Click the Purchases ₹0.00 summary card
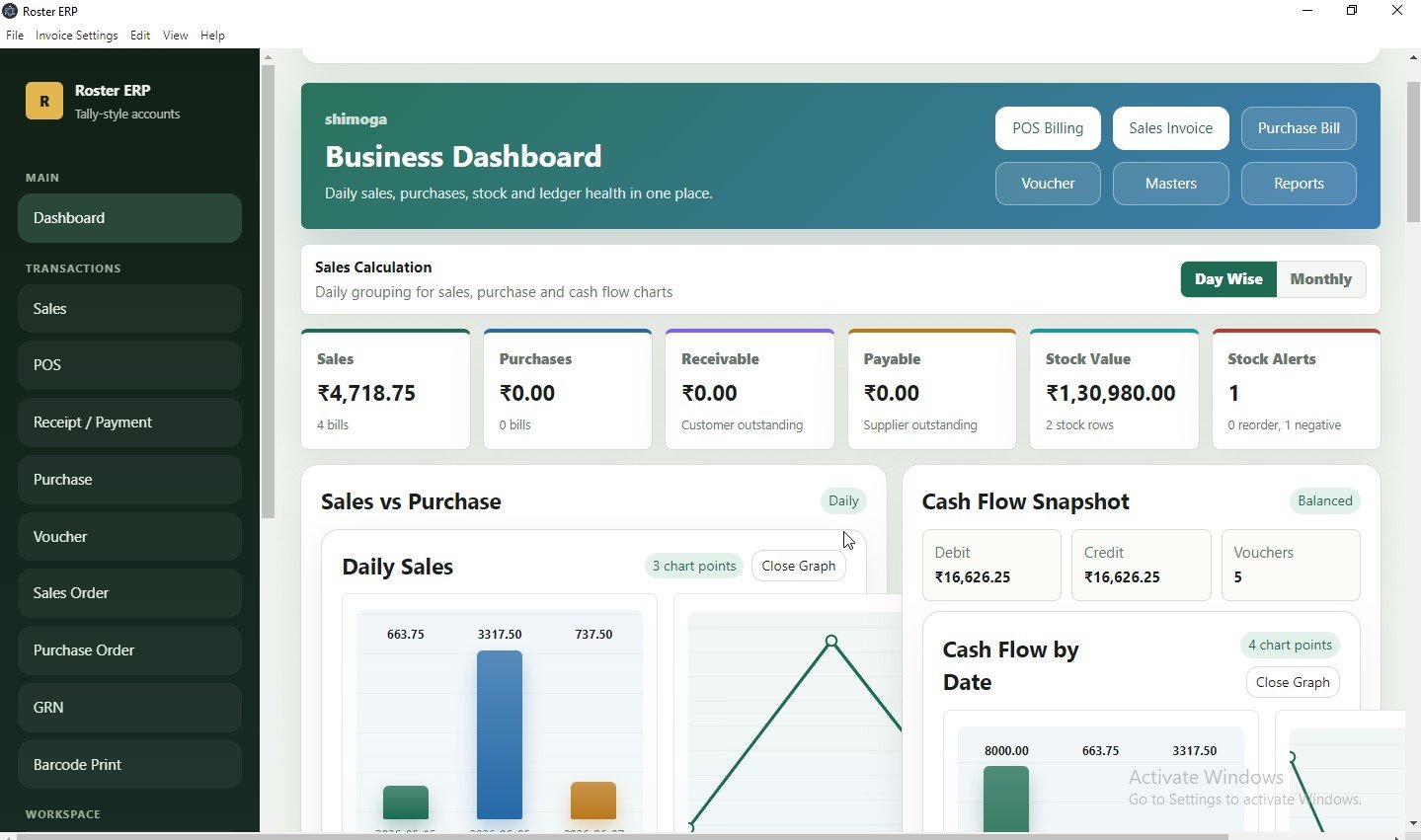The width and height of the screenshot is (1421, 840). point(568,390)
